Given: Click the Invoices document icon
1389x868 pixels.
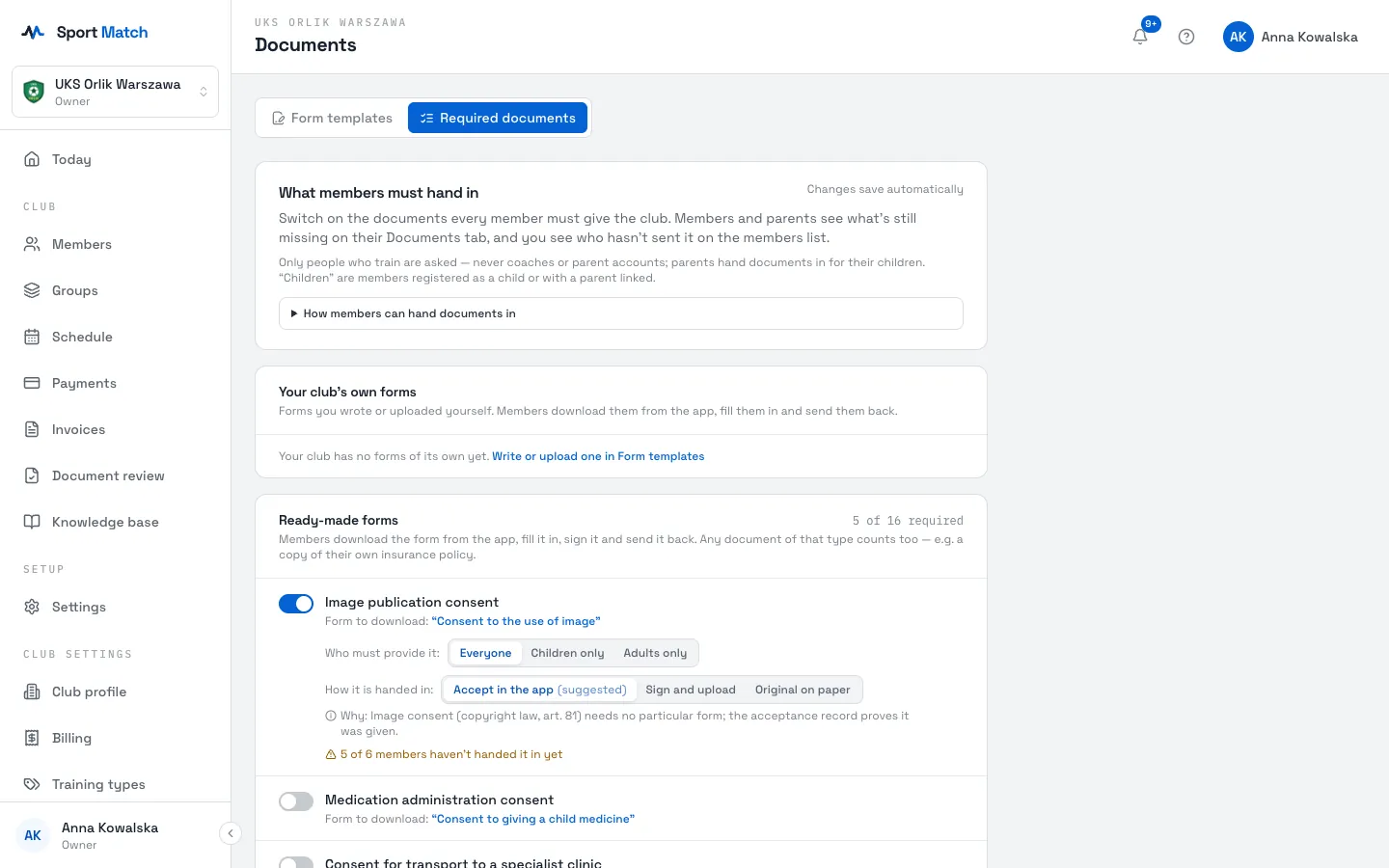Looking at the screenshot, I should click(32, 429).
